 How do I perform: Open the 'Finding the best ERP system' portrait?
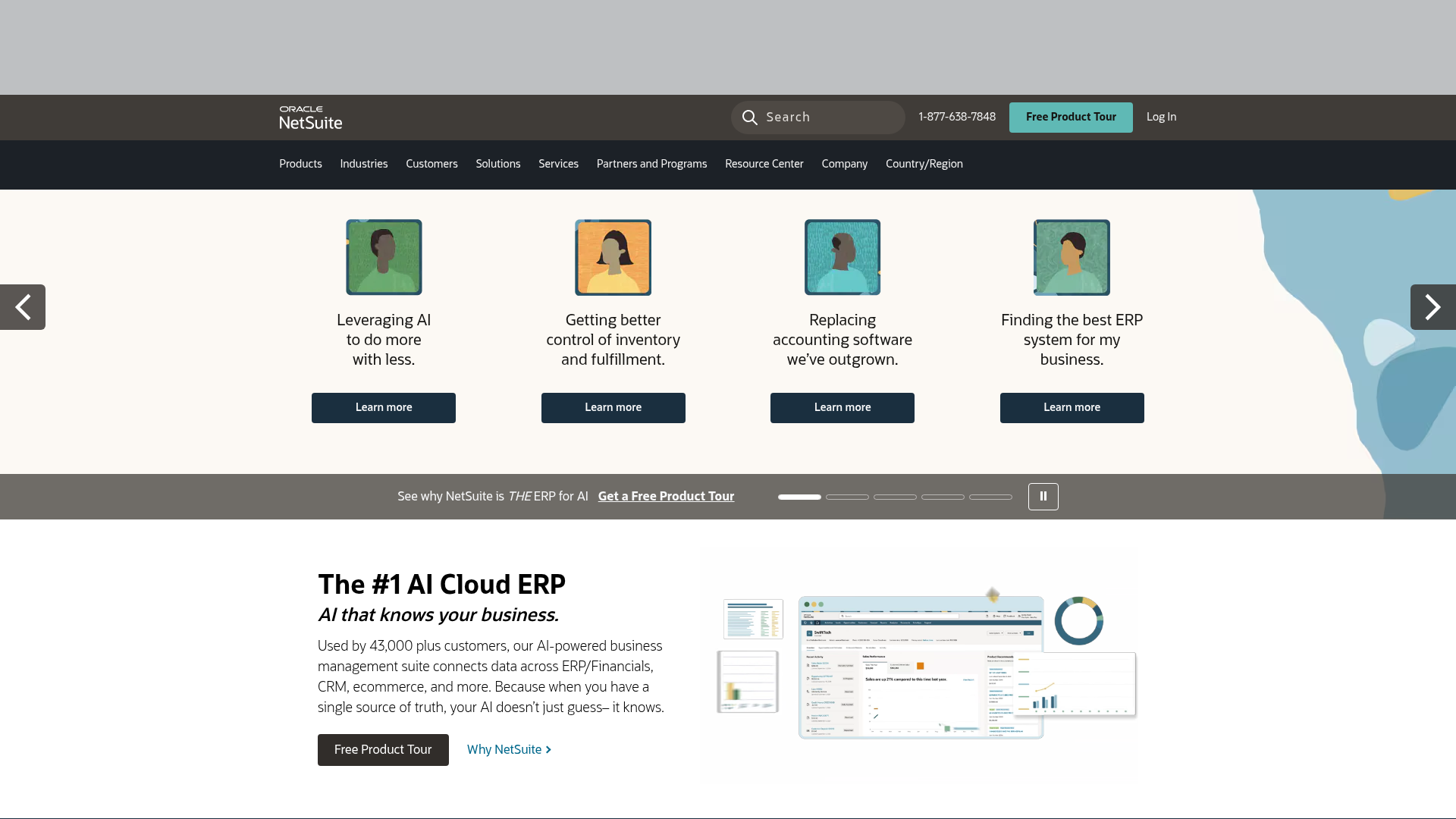click(x=1071, y=257)
